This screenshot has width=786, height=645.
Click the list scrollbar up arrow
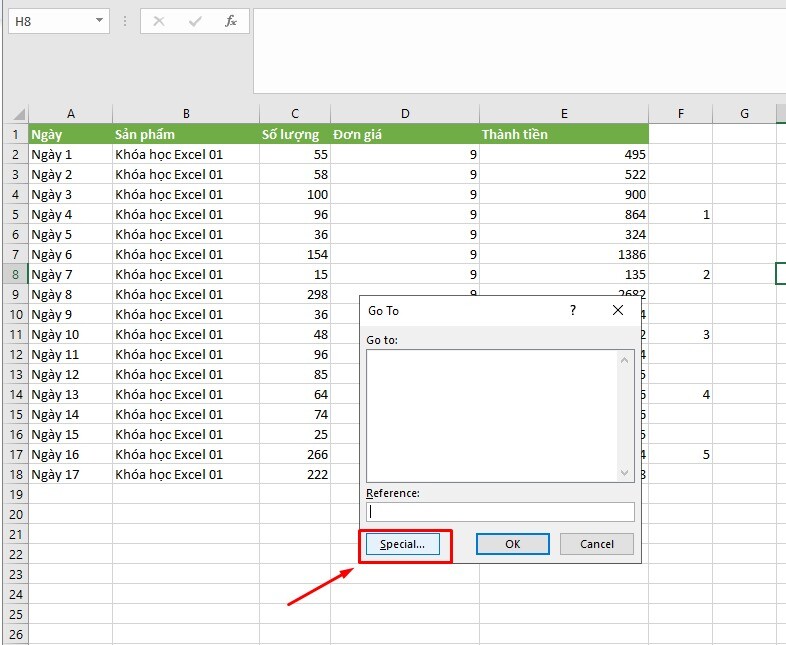point(625,360)
